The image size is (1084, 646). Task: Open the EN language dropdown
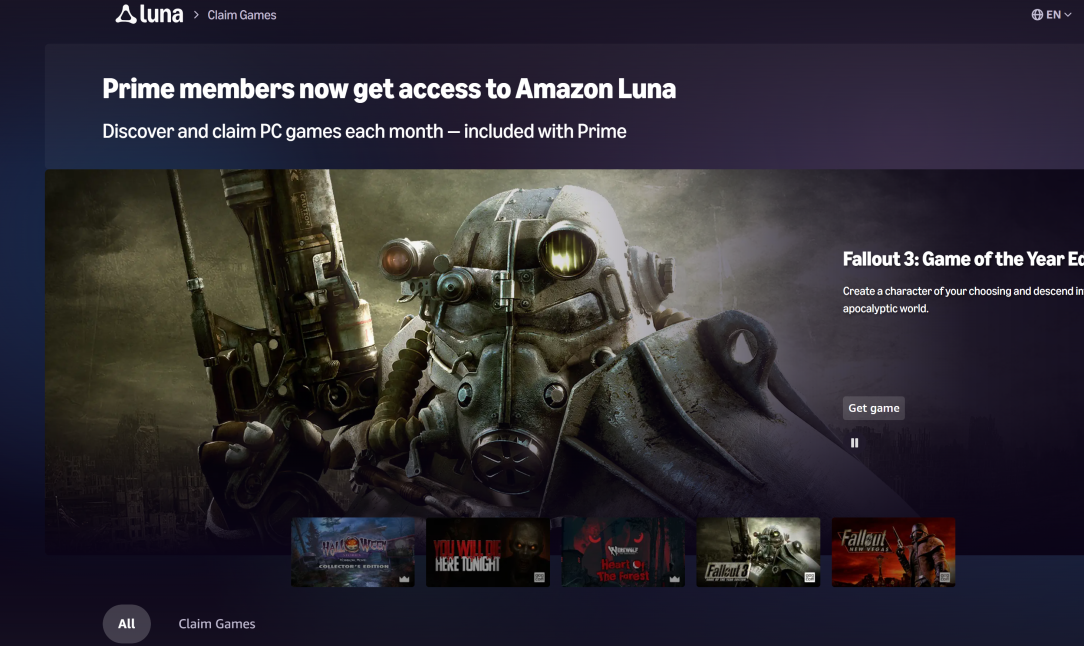pyautogui.click(x=1052, y=15)
